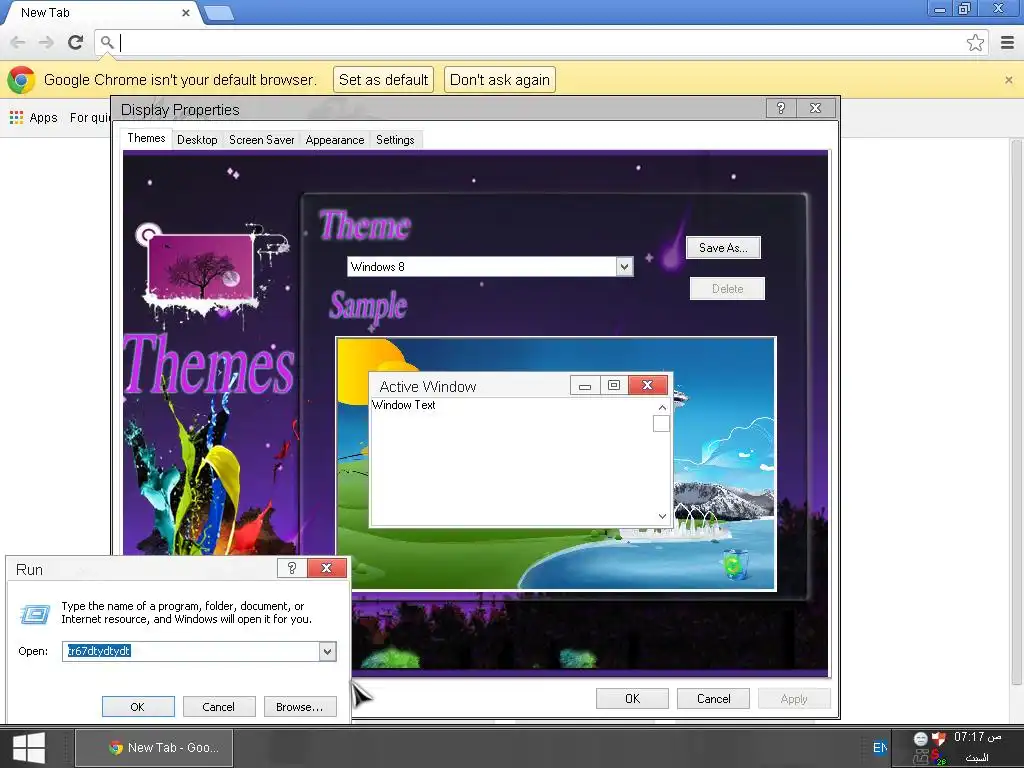Open the Chrome hamburger menu

pyautogui.click(x=1007, y=43)
